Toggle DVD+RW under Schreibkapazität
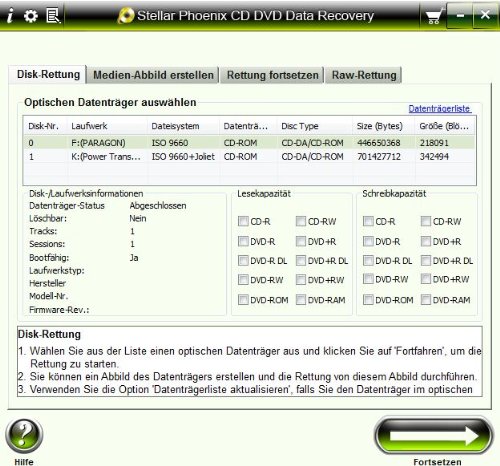Viewport: 500px width, 466px height. pos(426,279)
